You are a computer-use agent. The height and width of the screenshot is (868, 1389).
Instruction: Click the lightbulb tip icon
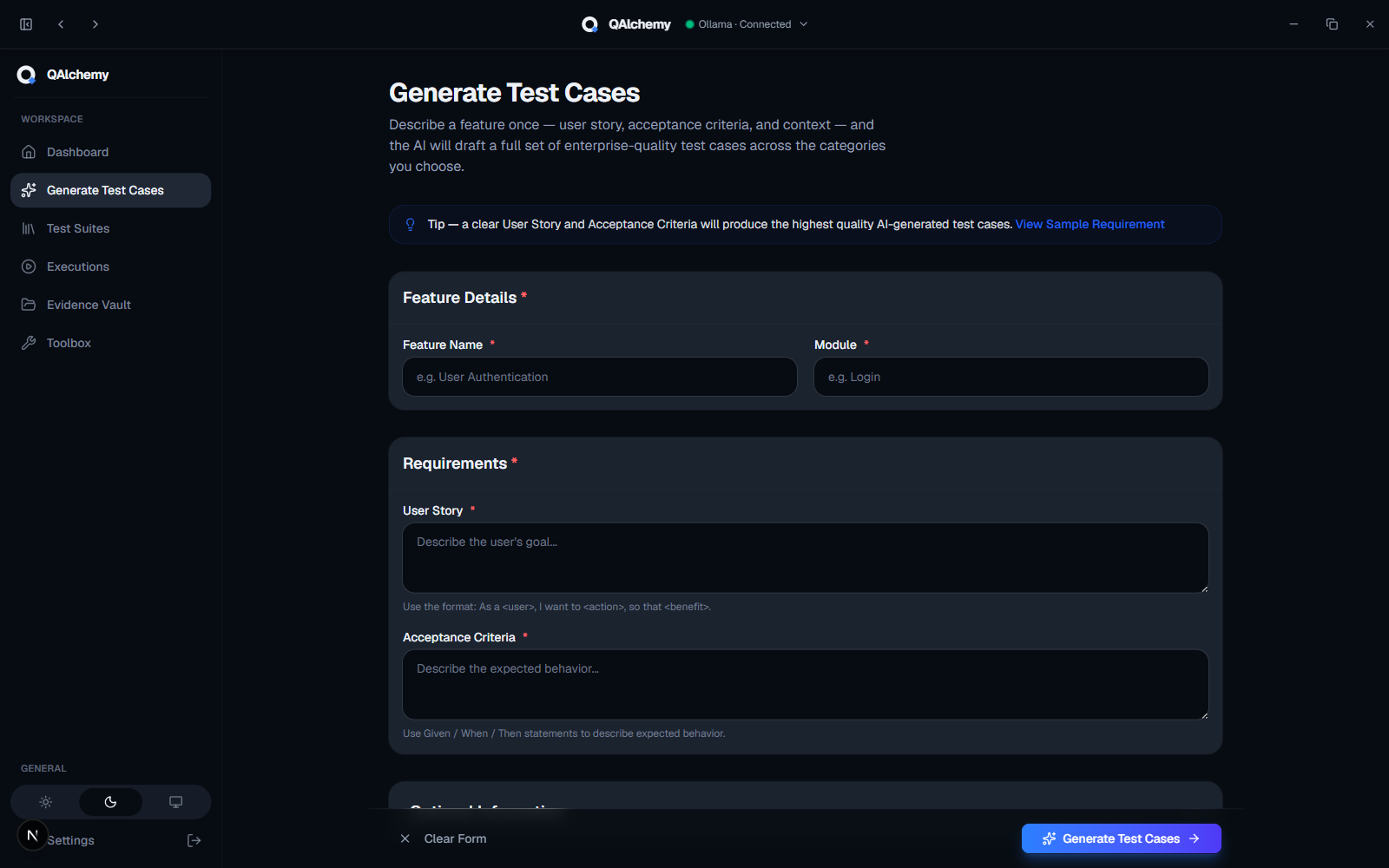click(x=411, y=224)
